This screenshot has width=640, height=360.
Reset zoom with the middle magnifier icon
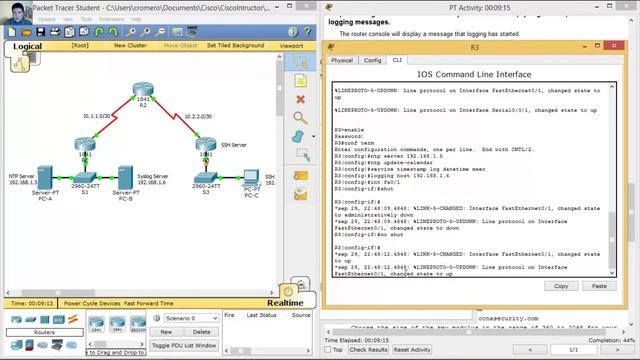(x=145, y=32)
